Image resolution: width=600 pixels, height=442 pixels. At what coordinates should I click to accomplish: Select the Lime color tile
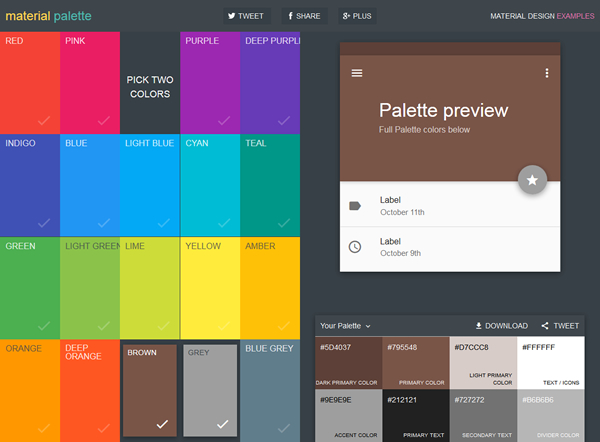150,288
